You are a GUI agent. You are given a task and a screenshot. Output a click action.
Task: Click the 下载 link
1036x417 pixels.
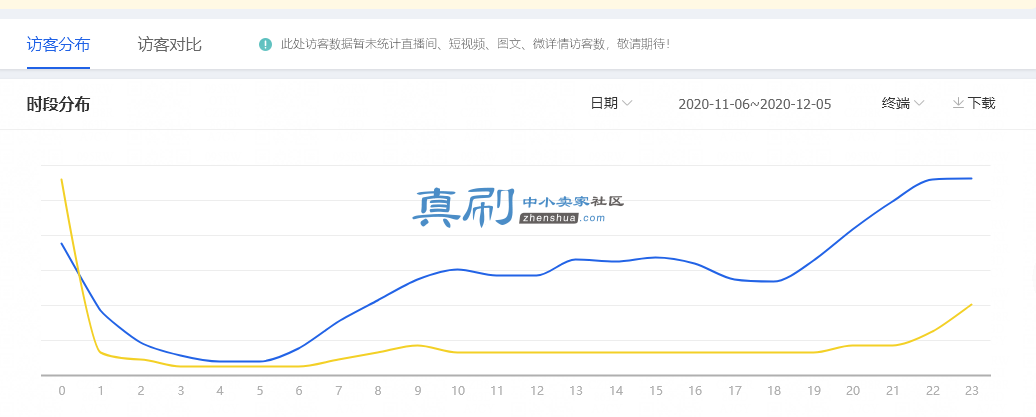pyautogui.click(x=981, y=103)
